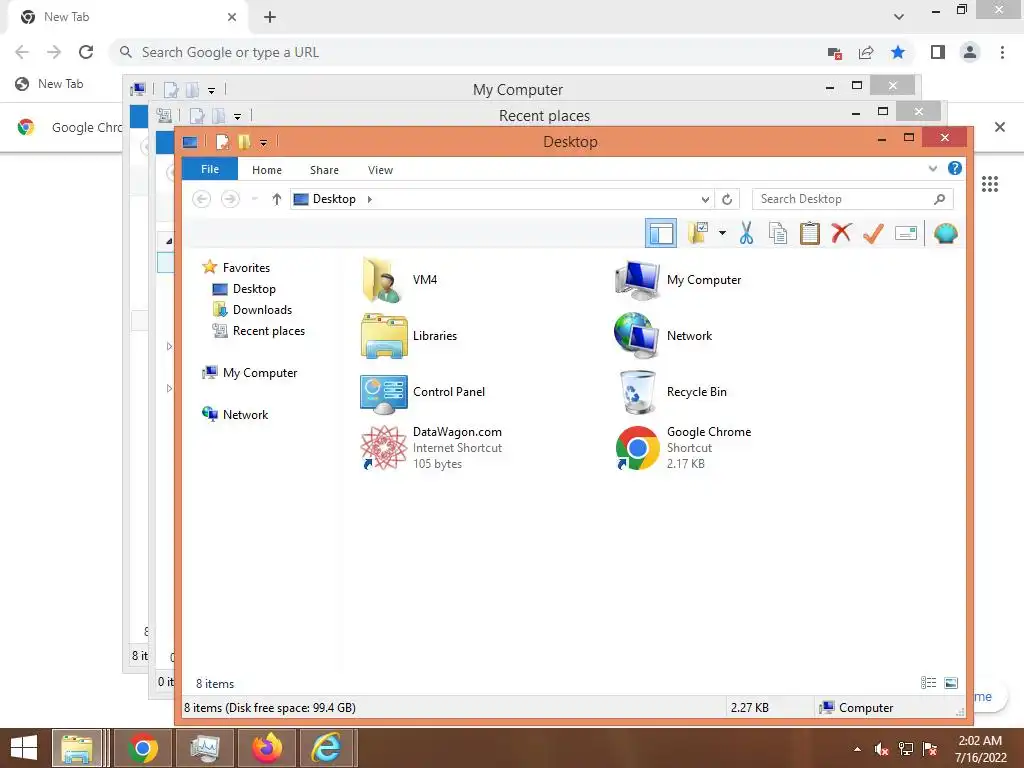1024x768 pixels.
Task: Open Chrome three-dot menu
Action: [1002, 52]
